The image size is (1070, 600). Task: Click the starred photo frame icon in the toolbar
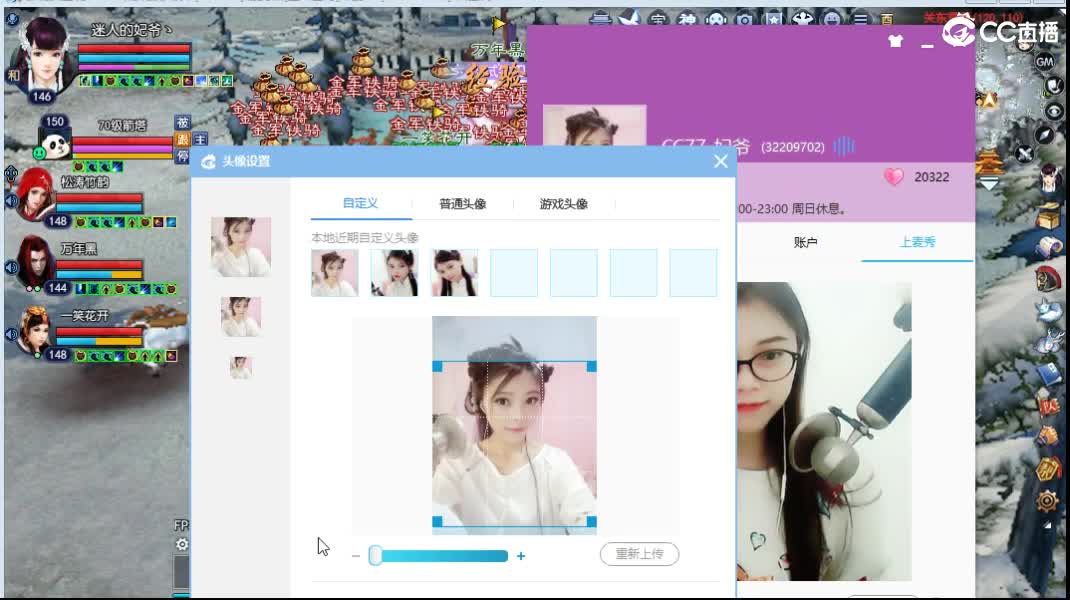pos(774,18)
